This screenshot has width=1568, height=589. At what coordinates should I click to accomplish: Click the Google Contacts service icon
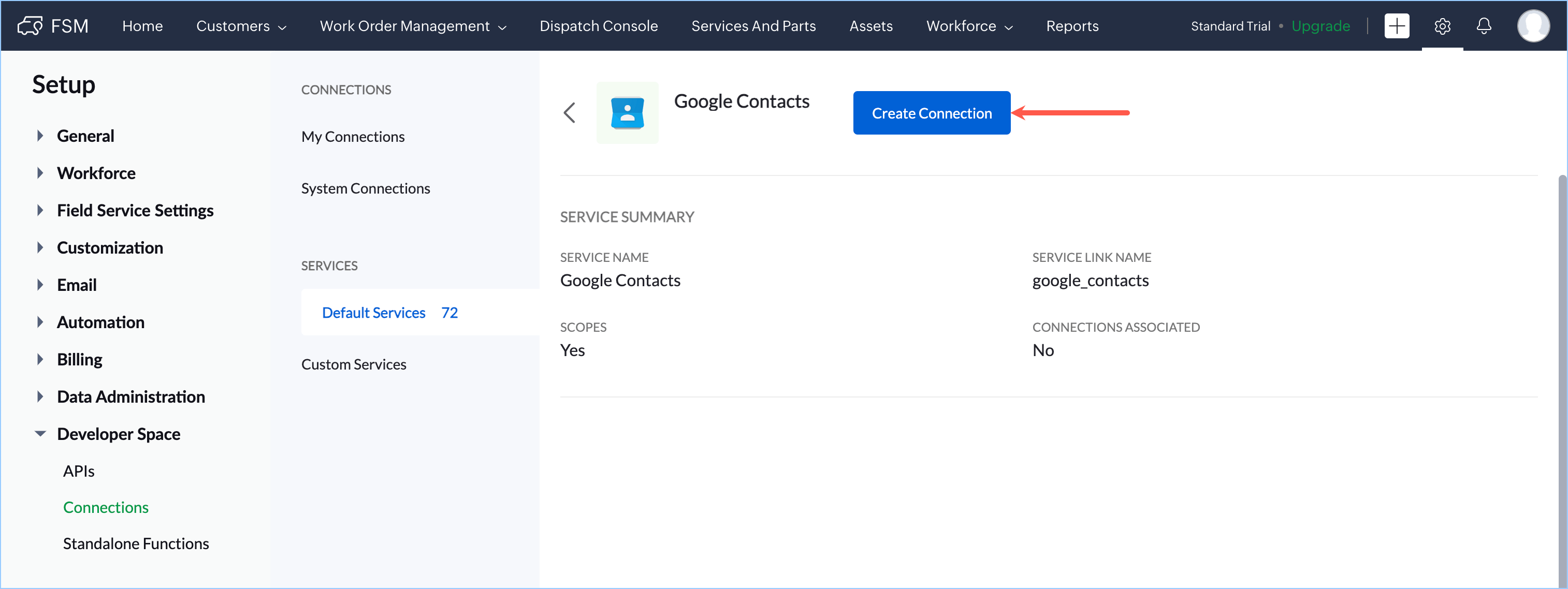627,112
